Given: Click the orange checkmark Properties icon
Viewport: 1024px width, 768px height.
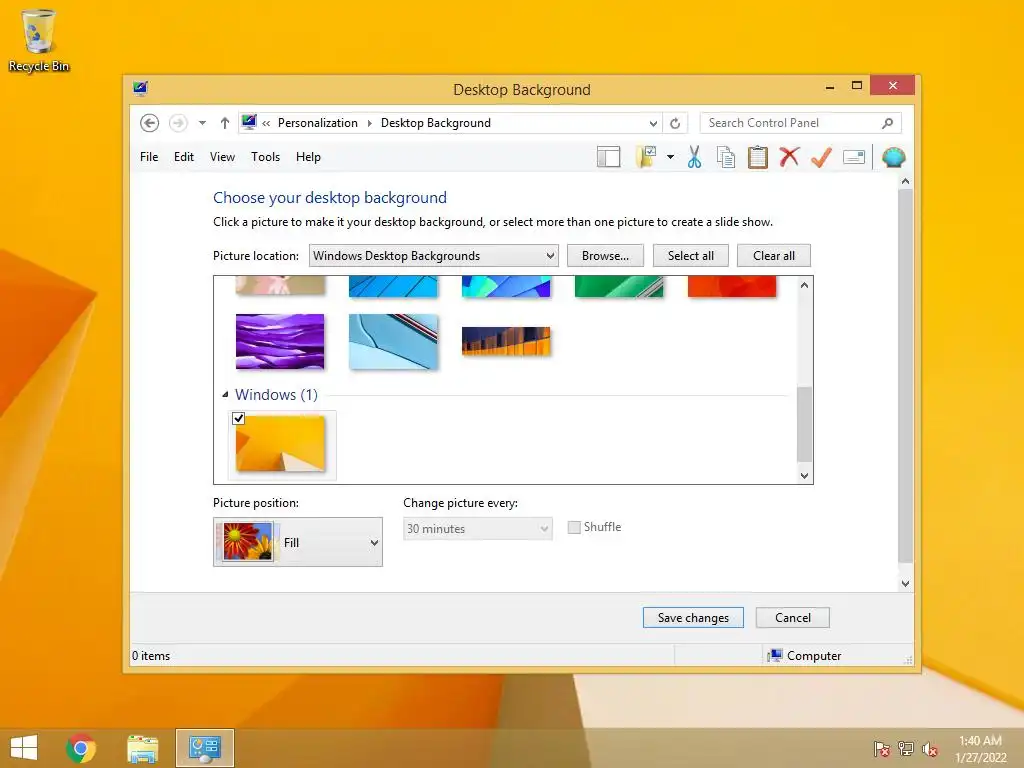Looking at the screenshot, I should pyautogui.click(x=822, y=157).
